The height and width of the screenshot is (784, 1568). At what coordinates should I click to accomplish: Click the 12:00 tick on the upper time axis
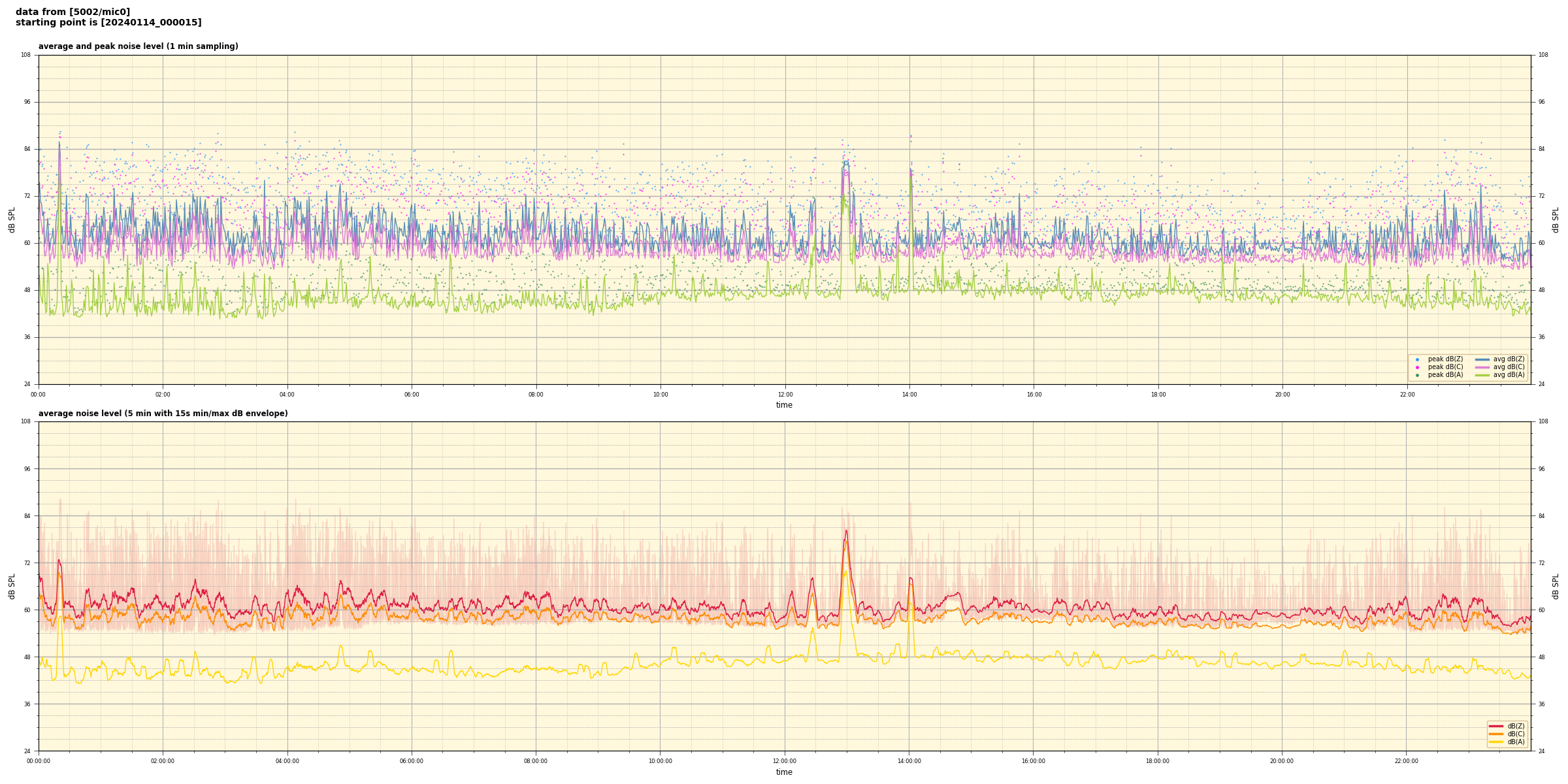[785, 395]
